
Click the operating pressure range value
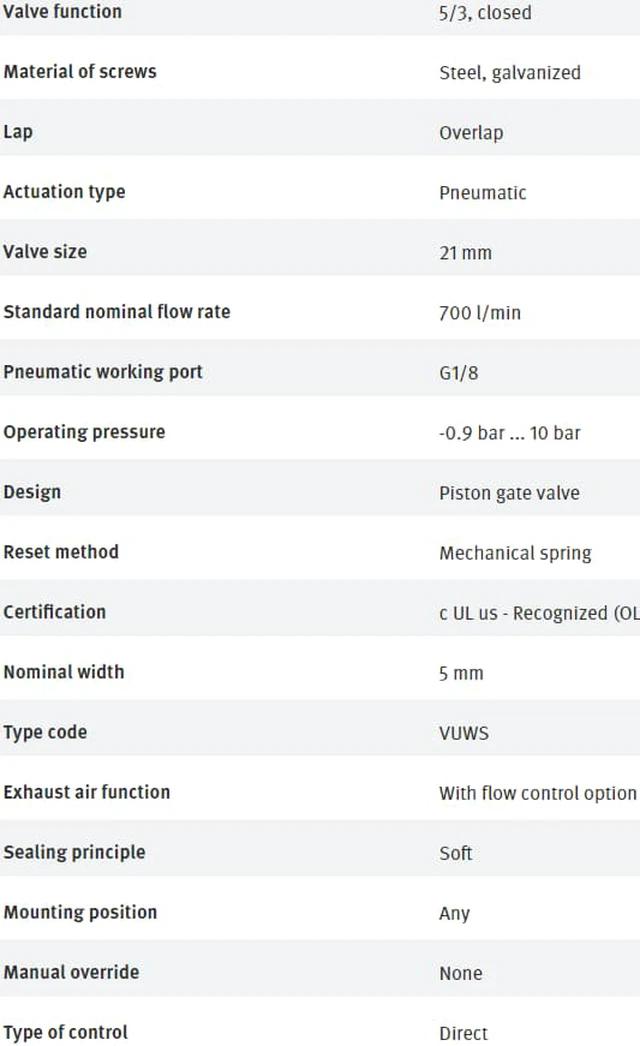point(510,433)
